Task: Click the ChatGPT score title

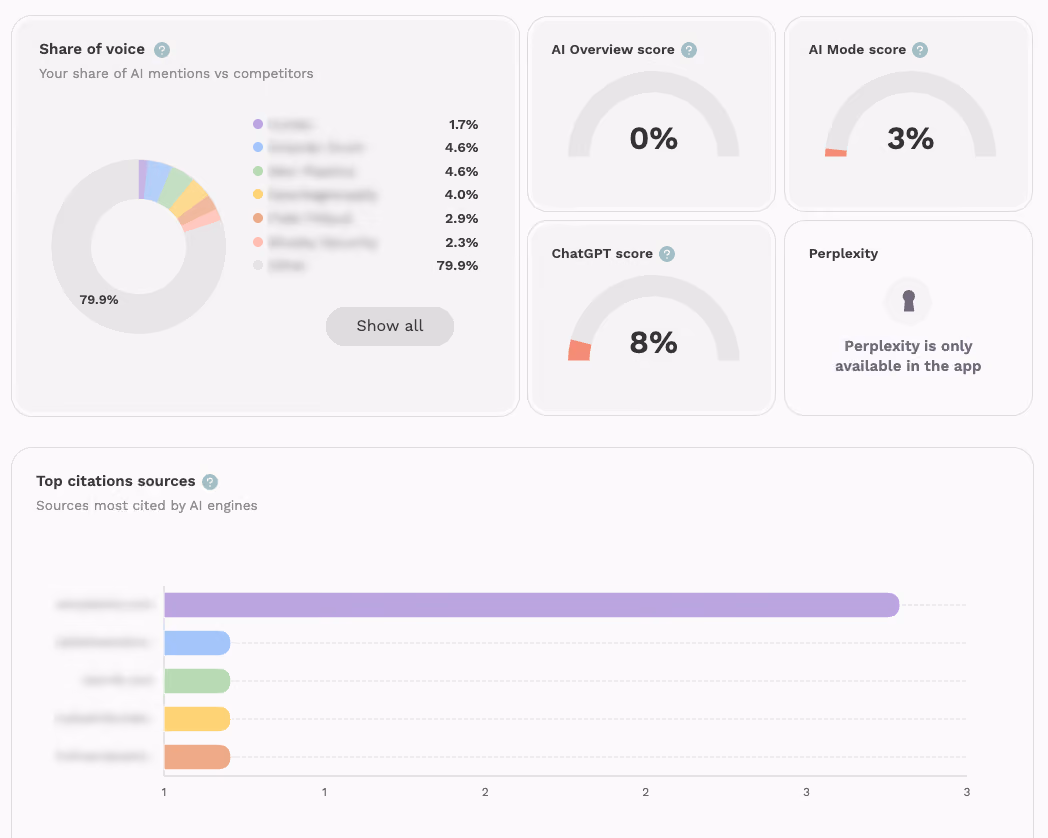Action: [x=602, y=254]
